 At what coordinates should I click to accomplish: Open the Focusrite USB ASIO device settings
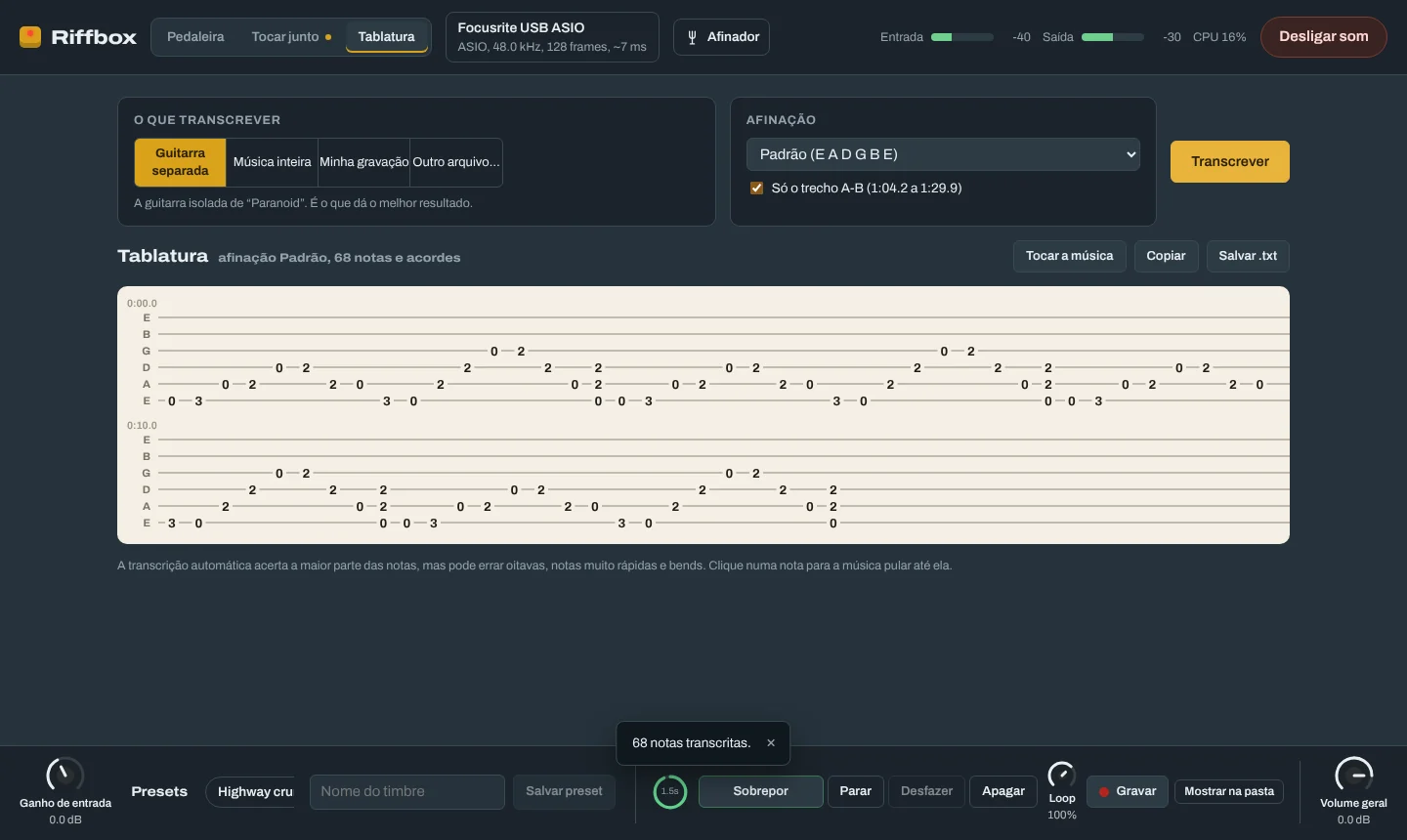tap(552, 37)
